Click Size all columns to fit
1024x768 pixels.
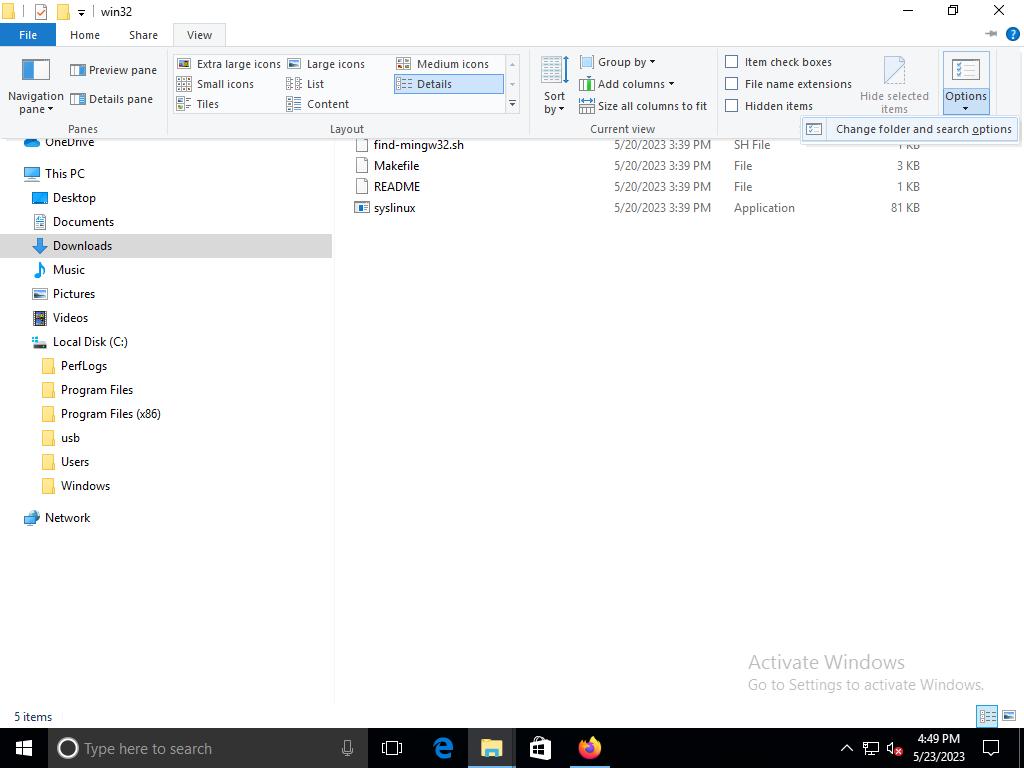(x=642, y=106)
